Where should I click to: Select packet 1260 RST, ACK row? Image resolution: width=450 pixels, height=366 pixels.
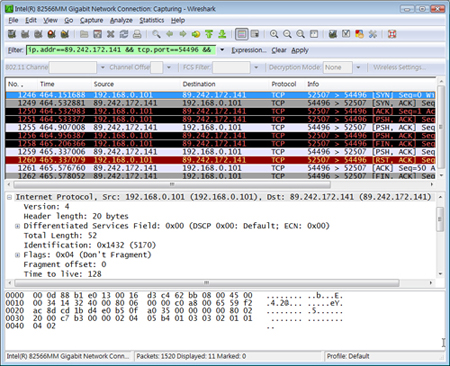point(220,160)
